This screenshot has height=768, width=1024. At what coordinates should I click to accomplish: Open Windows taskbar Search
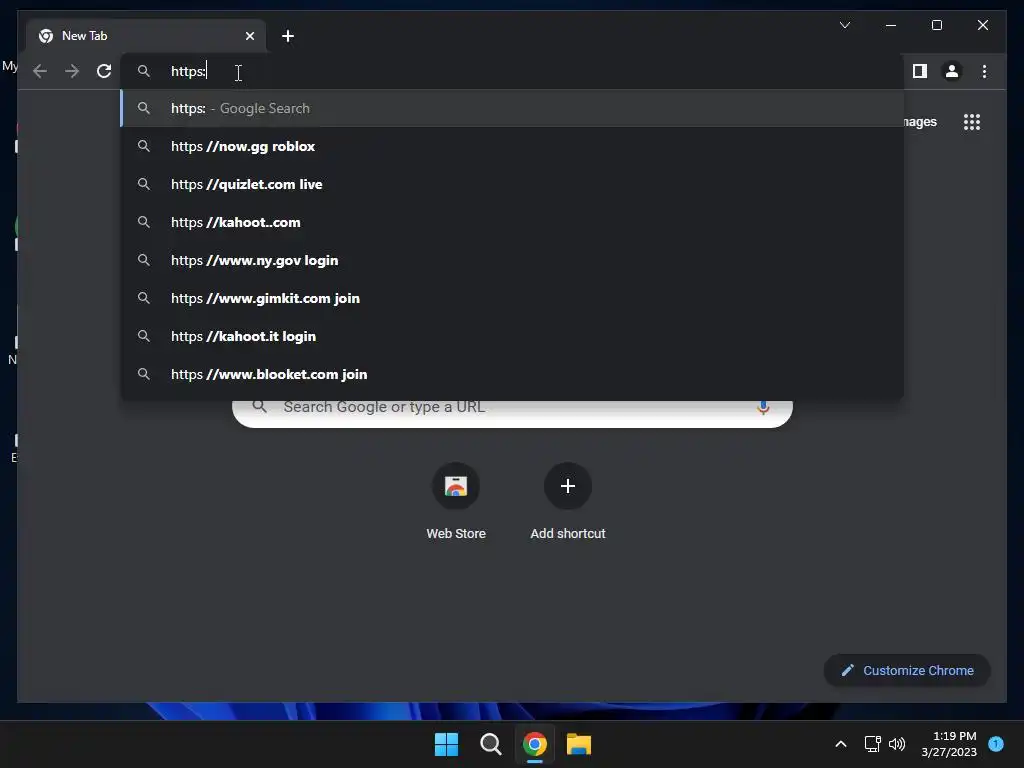pos(490,744)
